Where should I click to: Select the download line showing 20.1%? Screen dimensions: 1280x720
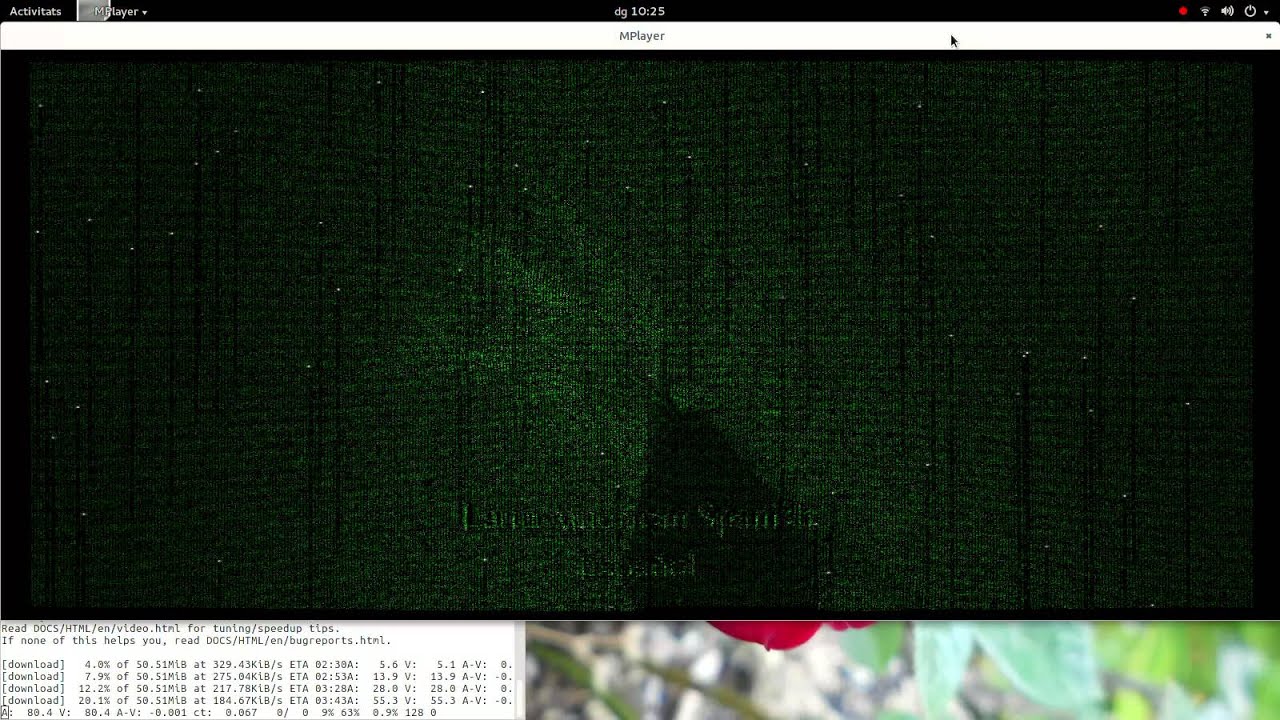tap(258, 700)
